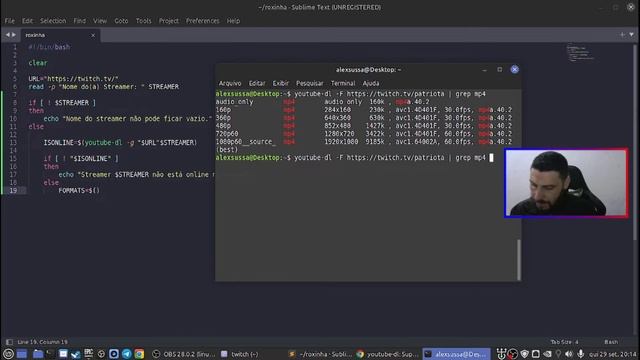The height and width of the screenshot is (360, 640).
Task: Maximize the alexsussa@Desktop terminal window
Action: [500, 69]
